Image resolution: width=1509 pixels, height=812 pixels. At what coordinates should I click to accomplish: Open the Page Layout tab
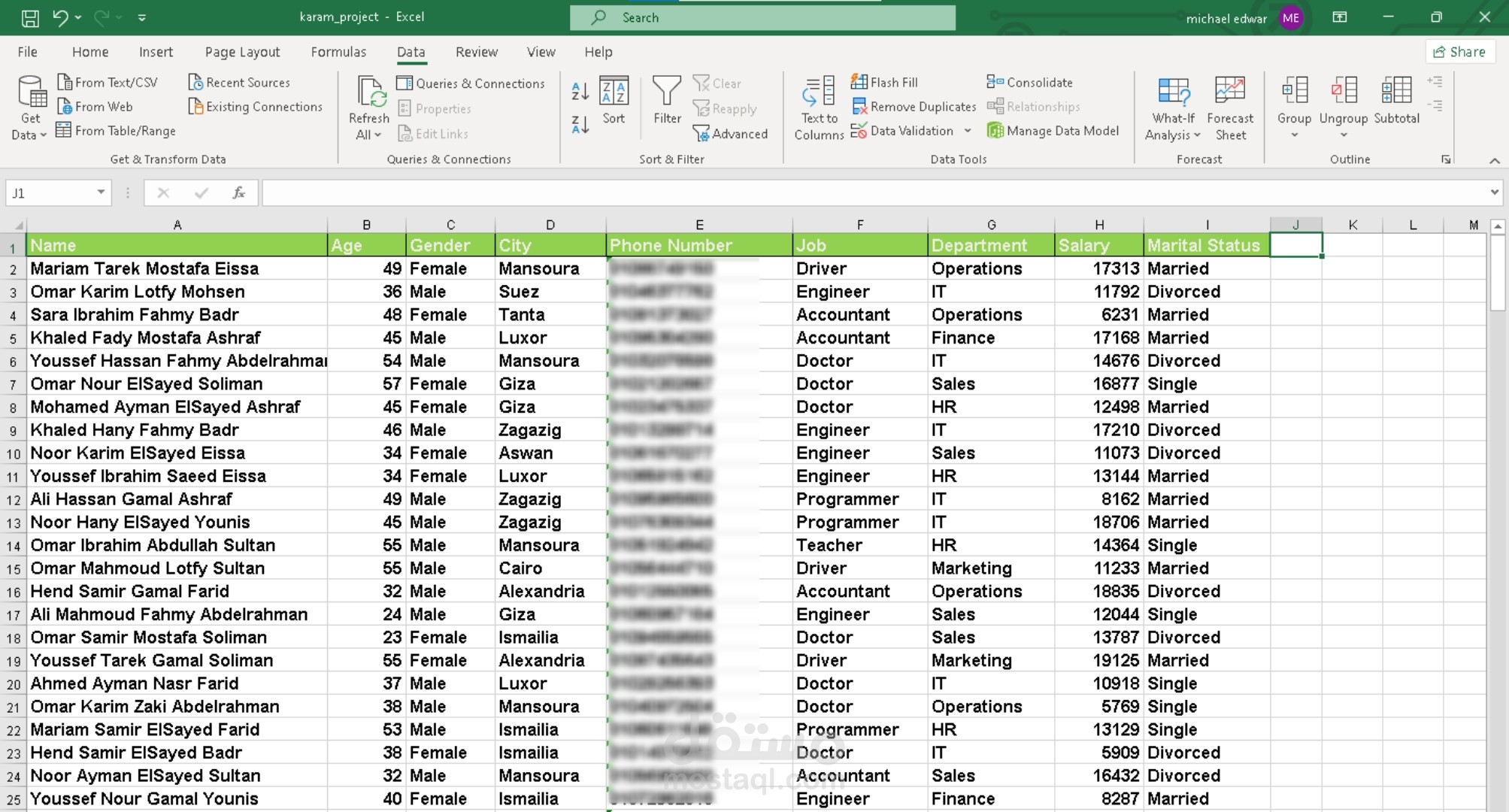(x=242, y=52)
